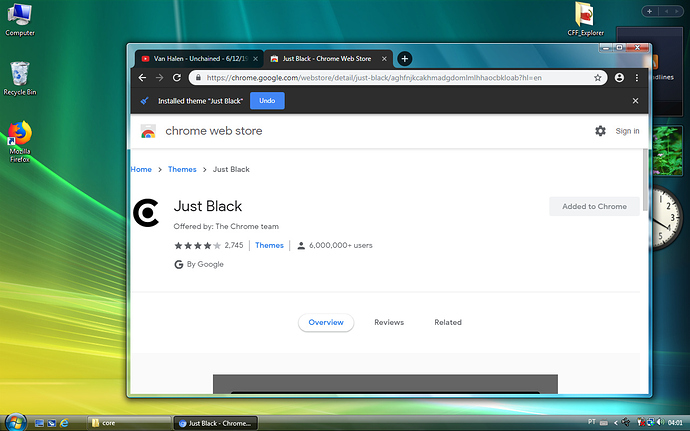690x431 pixels.
Task: Bookmark this page with star icon
Action: pos(598,77)
